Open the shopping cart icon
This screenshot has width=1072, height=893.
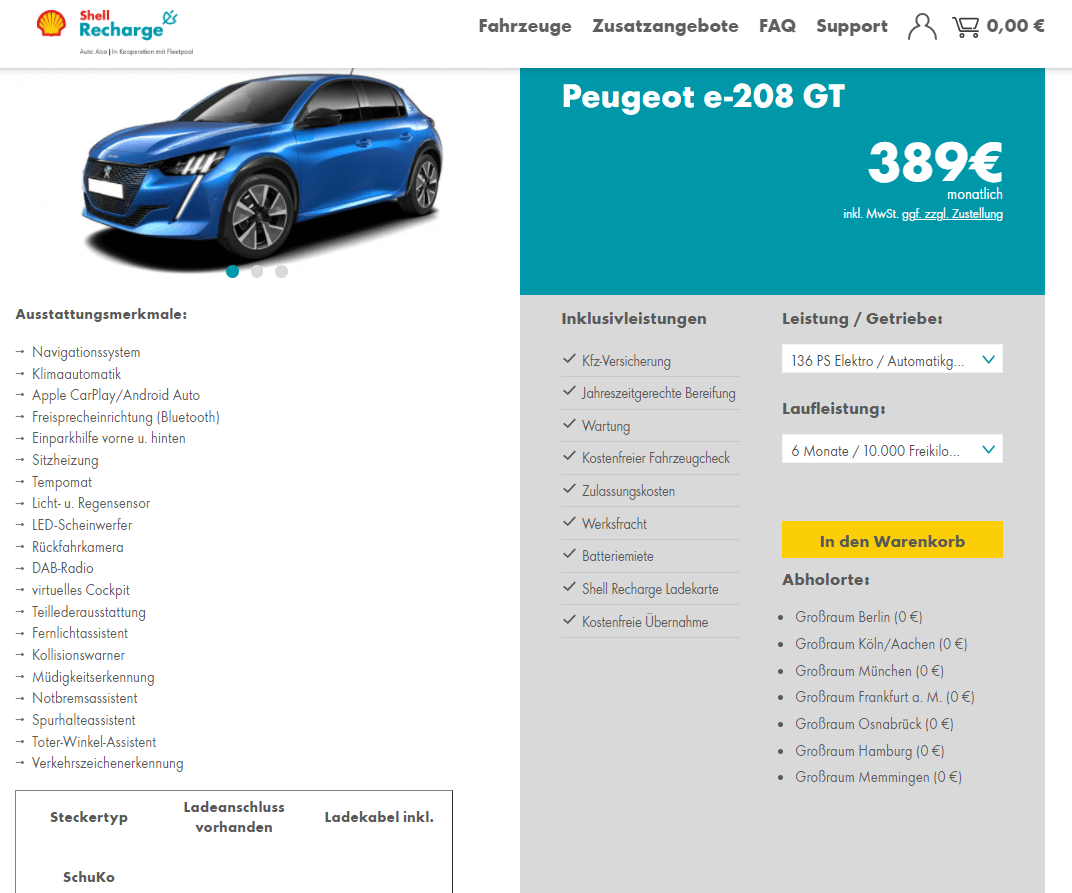(x=965, y=27)
